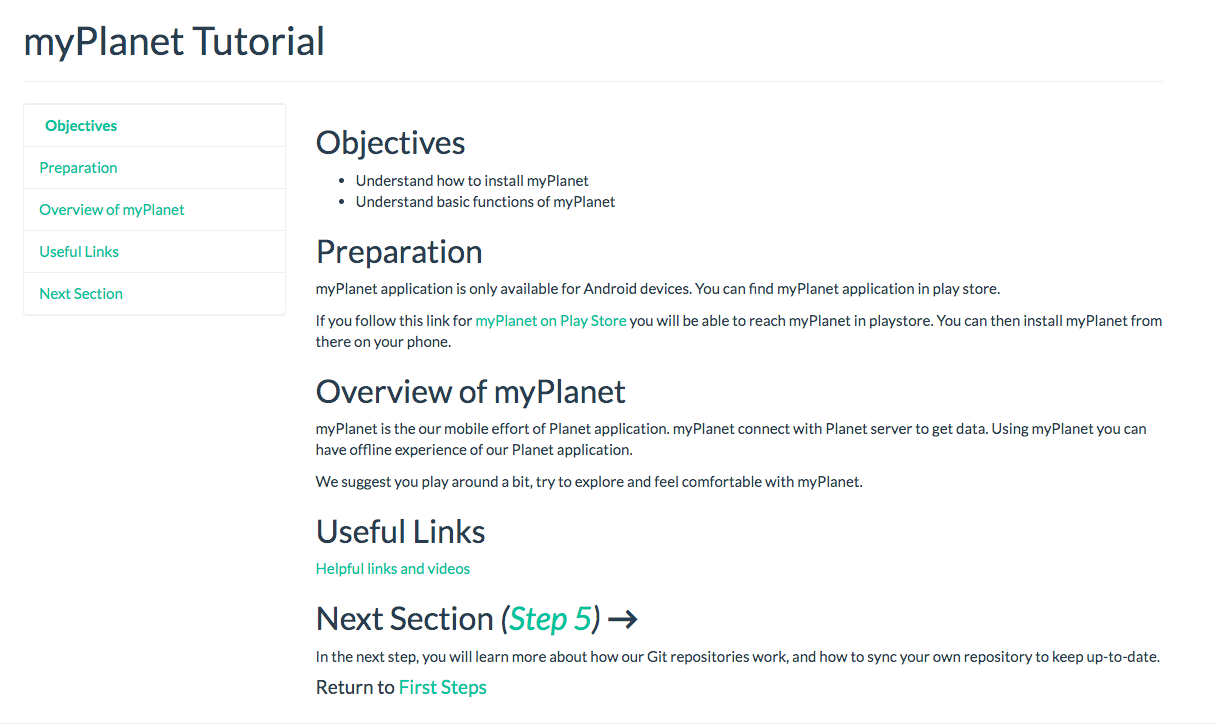Open "Next Section" from the sidebar navigation
Viewport: 1216px width, 724px height.
pyautogui.click(x=80, y=293)
